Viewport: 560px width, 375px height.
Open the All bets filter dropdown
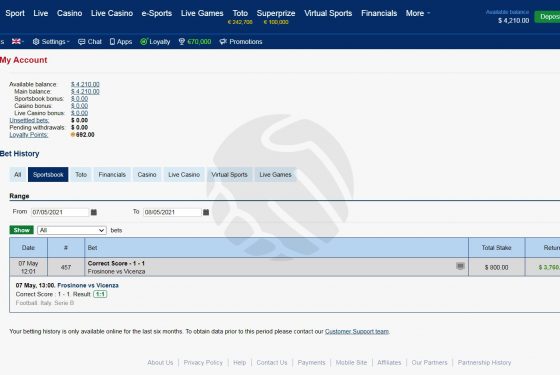[x=72, y=230]
